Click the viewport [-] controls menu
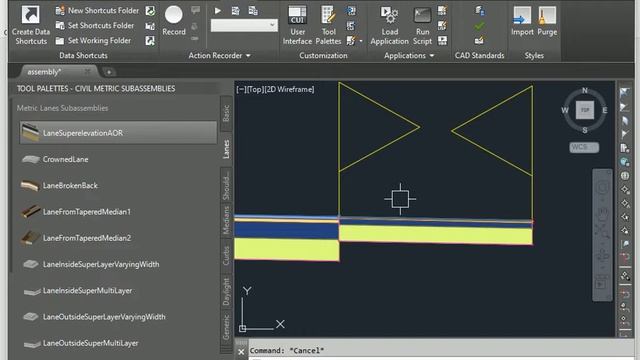The width and height of the screenshot is (640, 360). pos(241,89)
